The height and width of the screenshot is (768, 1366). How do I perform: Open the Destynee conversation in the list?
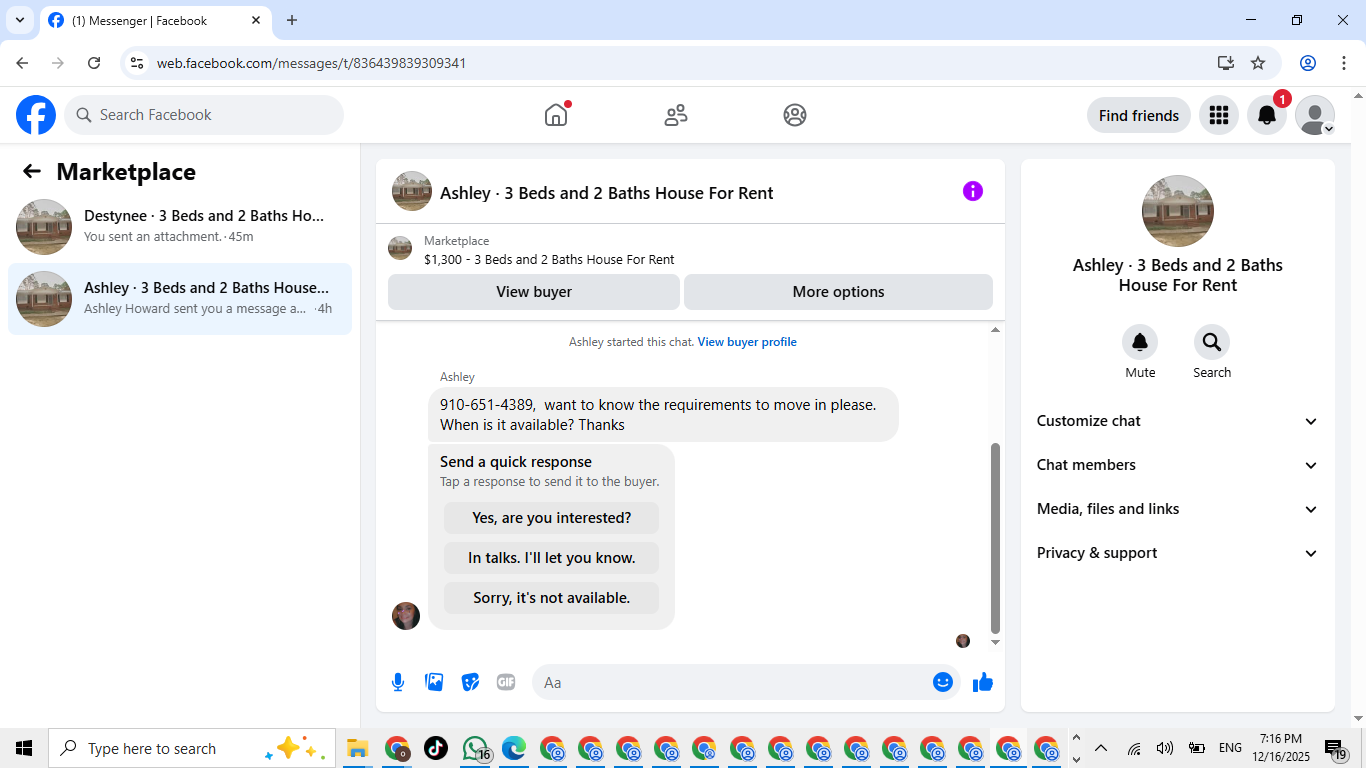(180, 227)
